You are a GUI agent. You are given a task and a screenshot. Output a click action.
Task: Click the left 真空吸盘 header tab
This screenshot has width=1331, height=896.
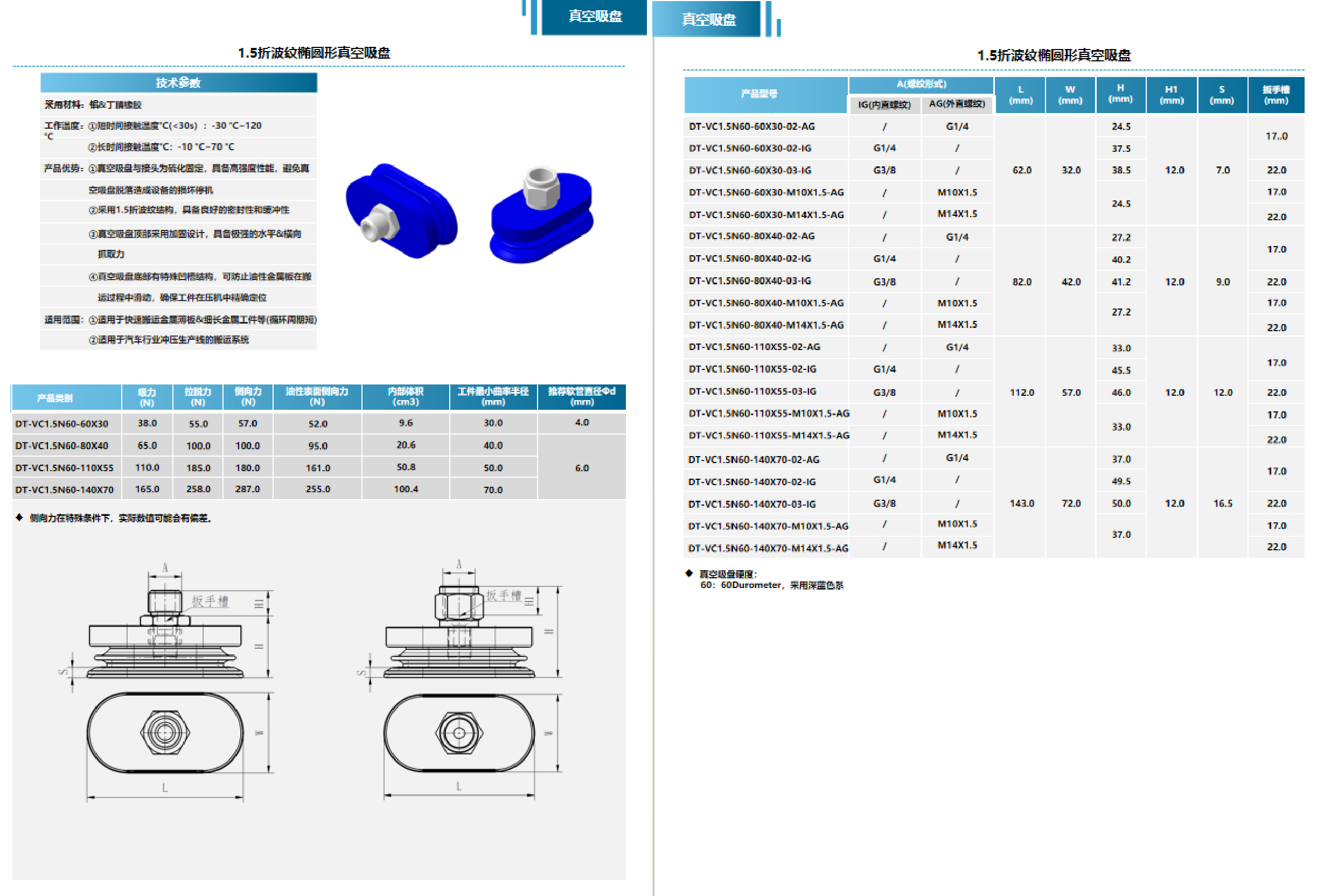594,17
